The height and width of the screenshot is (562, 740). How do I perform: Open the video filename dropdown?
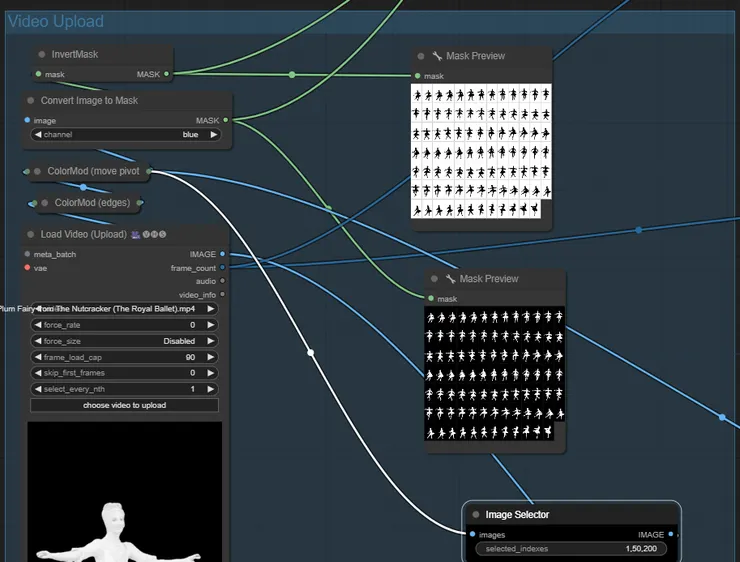coord(124,309)
